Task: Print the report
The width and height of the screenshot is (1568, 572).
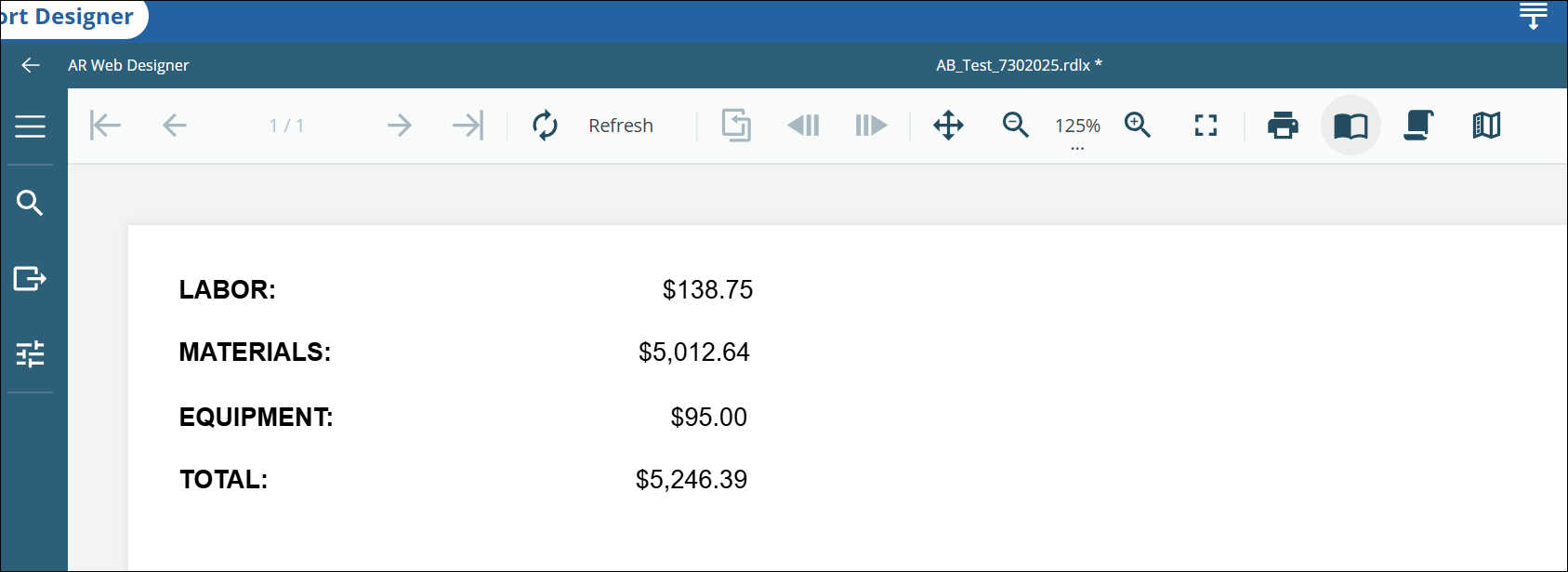Action: pyautogui.click(x=1283, y=126)
